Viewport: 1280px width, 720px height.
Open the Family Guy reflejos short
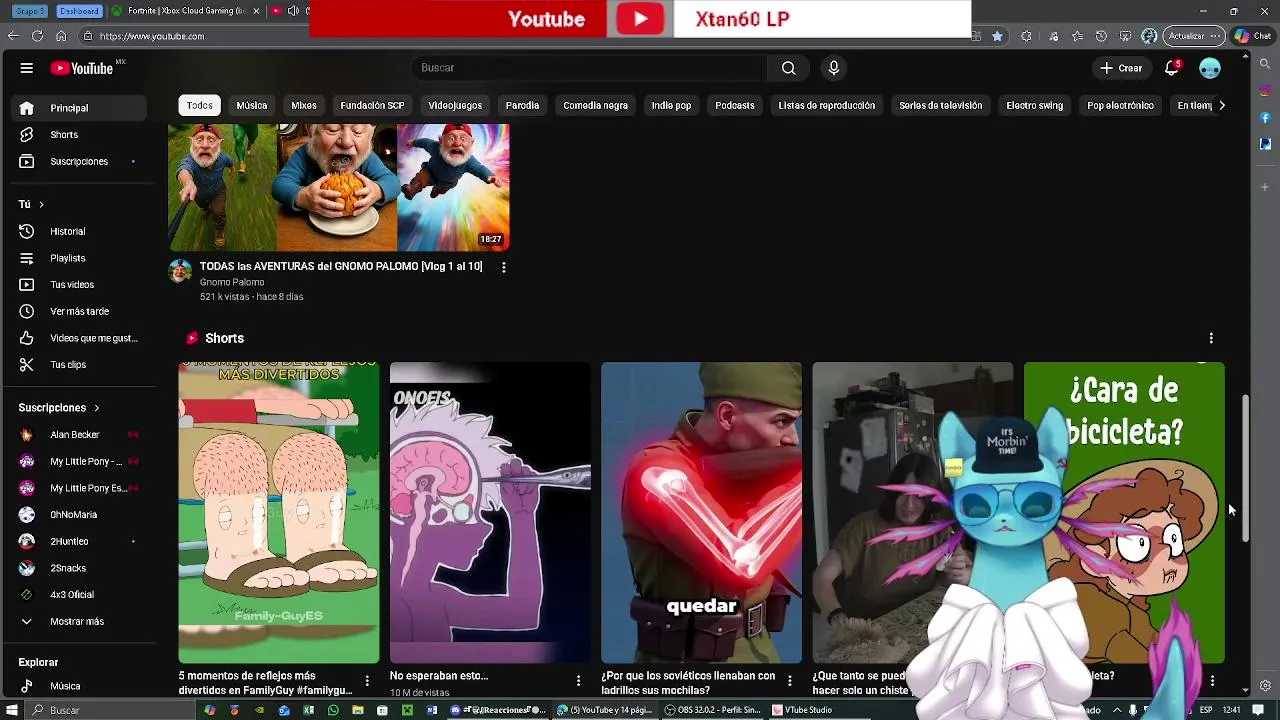click(279, 513)
